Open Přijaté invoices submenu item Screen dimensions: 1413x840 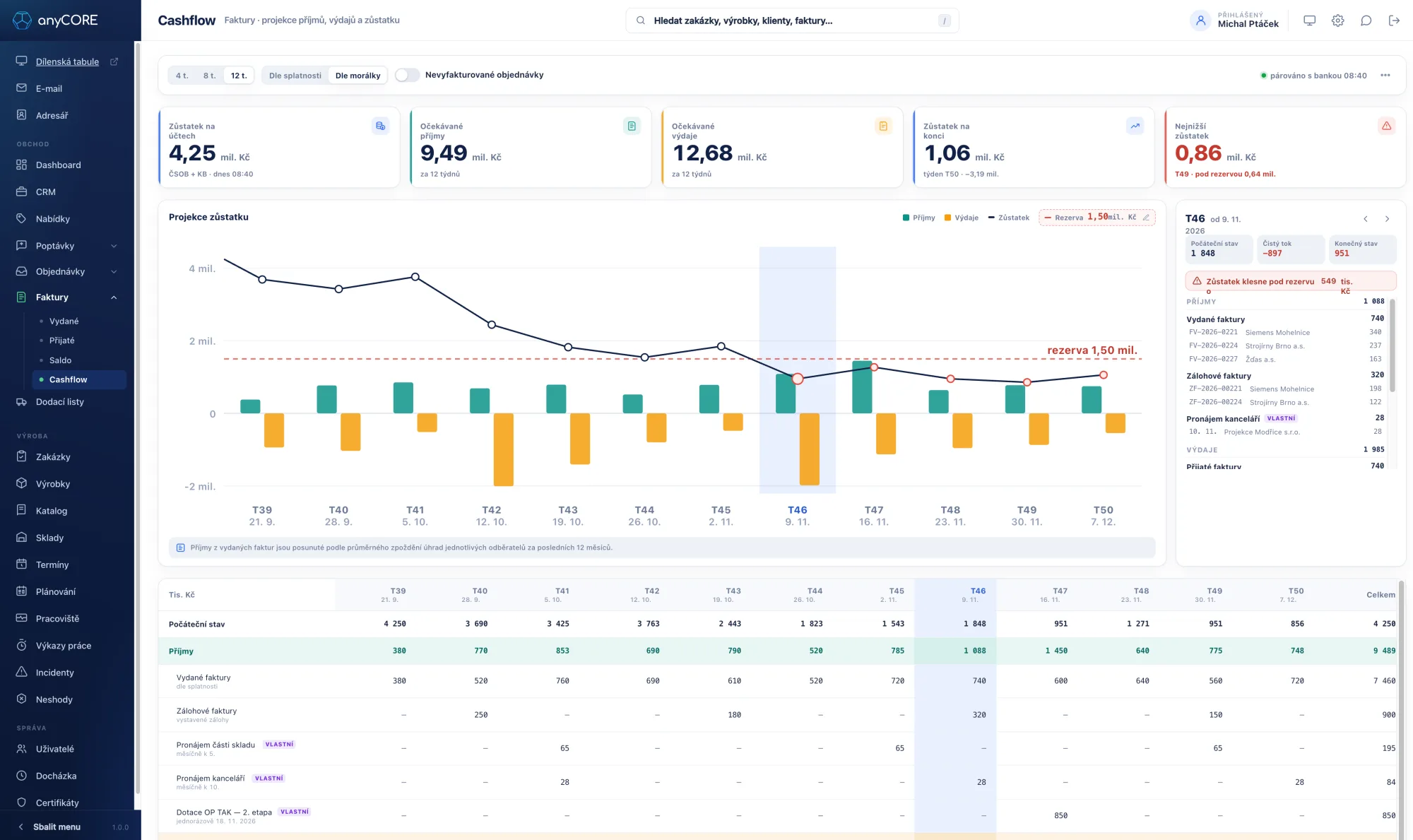[x=61, y=341]
